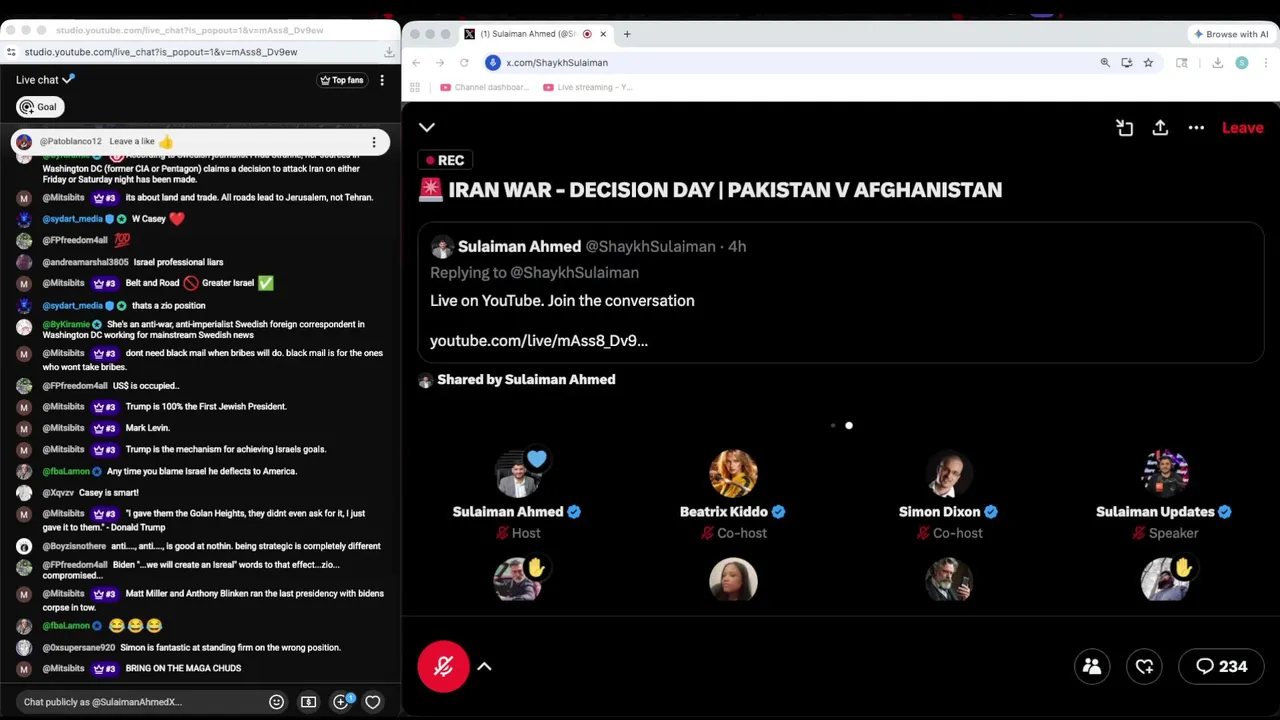The width and height of the screenshot is (1280, 720).
Task: Install app icon in live chat address bar
Action: (389, 52)
